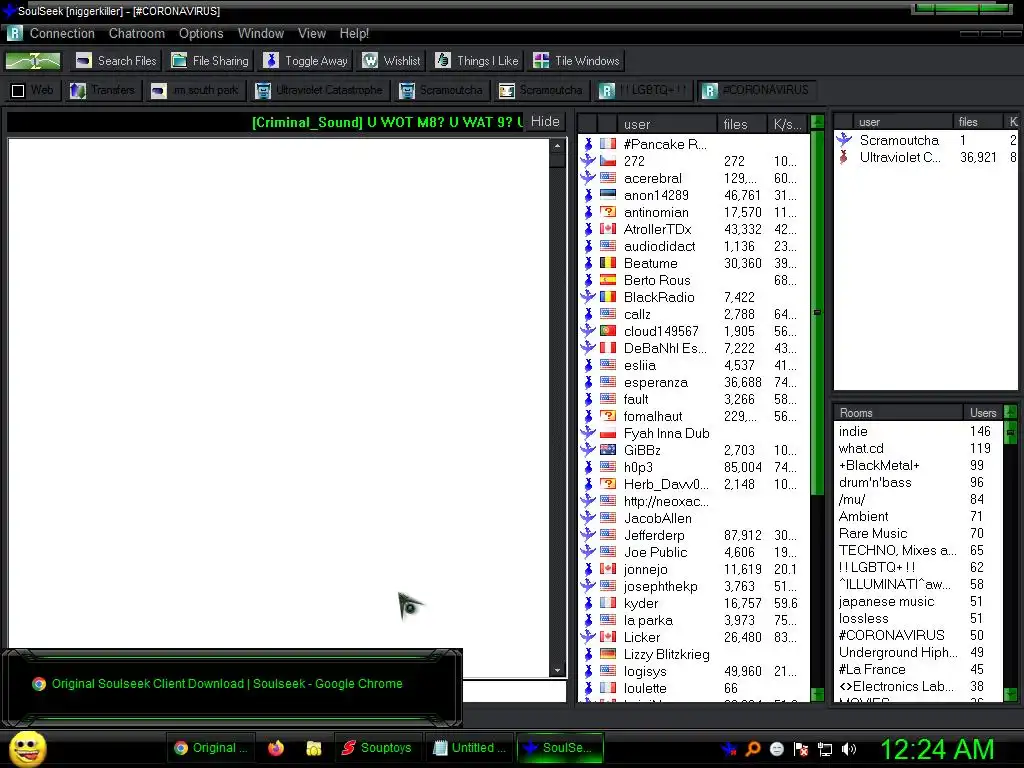Open the View menu
Screen dimensions: 1024x768
coord(312,33)
